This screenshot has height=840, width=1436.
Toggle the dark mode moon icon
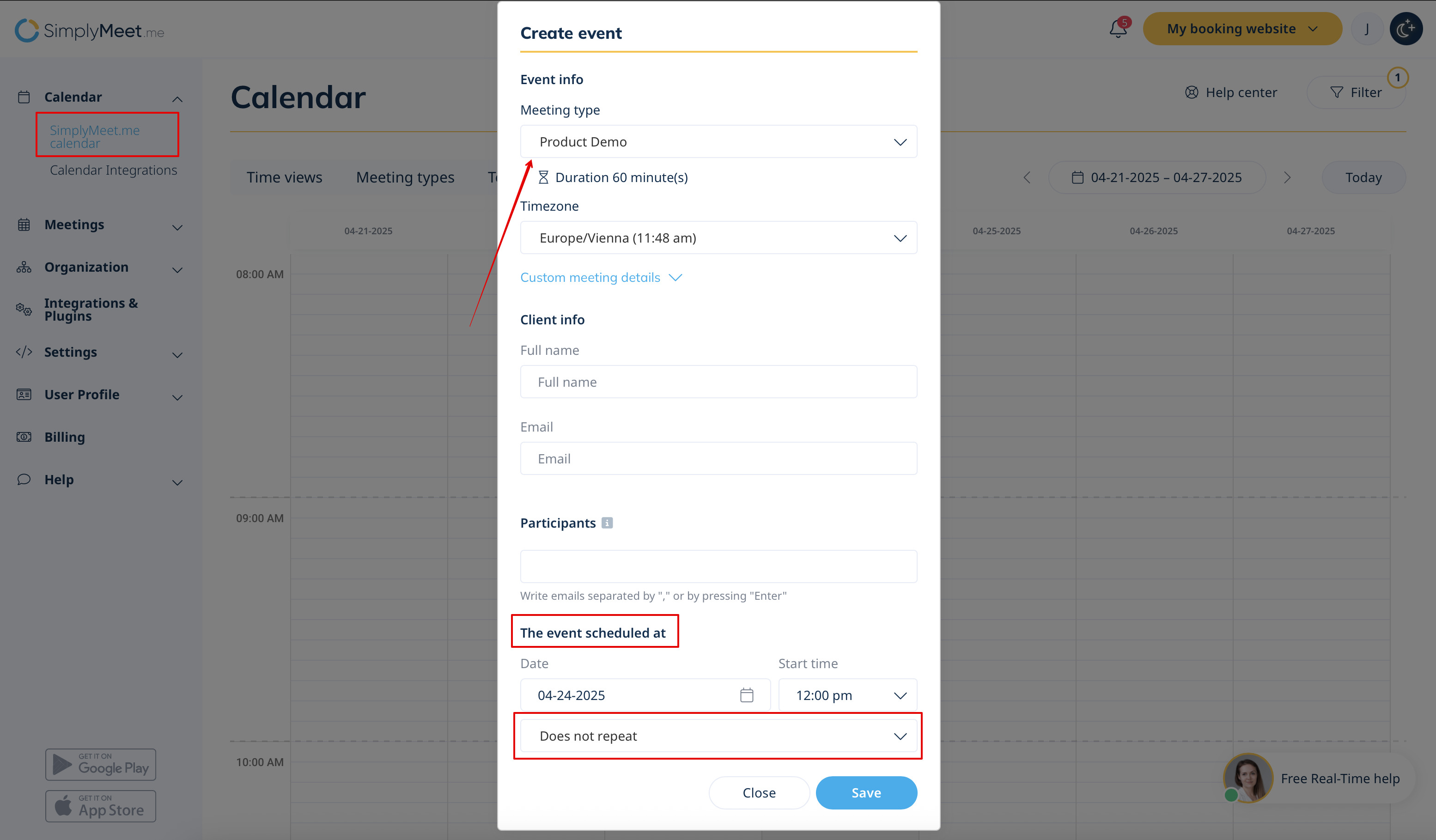[x=1406, y=29]
